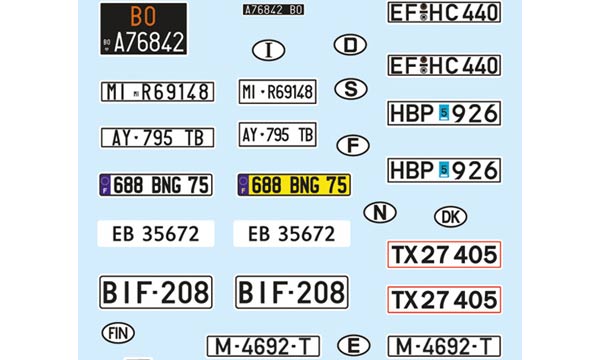600x360 pixels.
Task: Click the oval N country badge
Action: tap(380, 213)
